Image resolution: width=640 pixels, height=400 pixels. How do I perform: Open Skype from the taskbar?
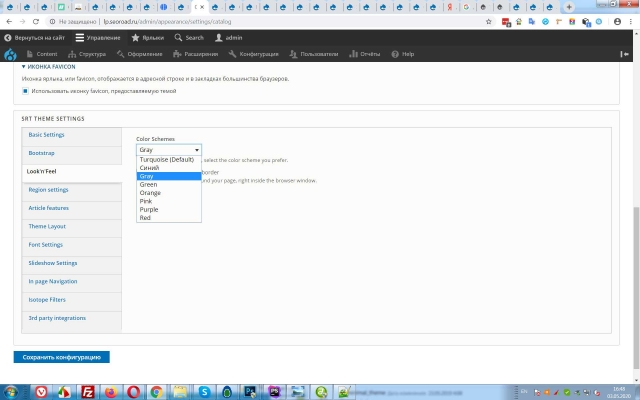point(203,391)
